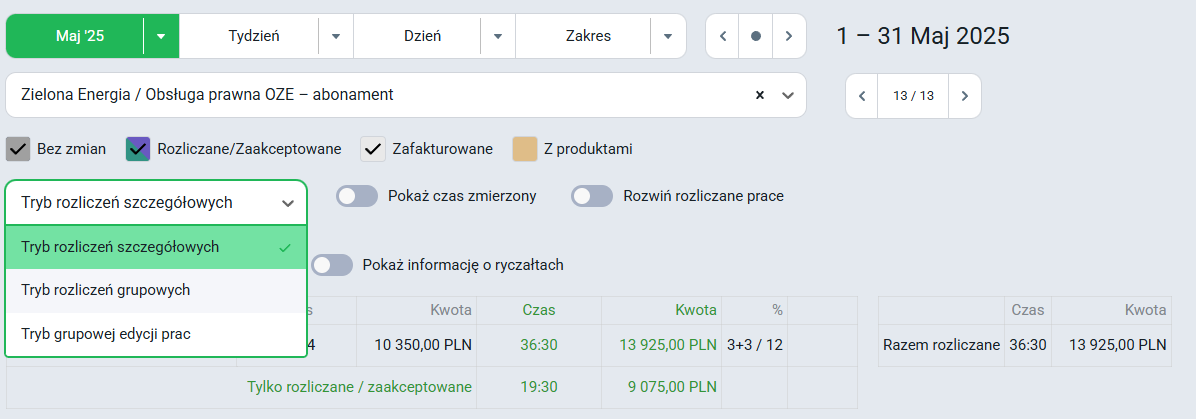Click the Z produktami color box
1196x419 pixels.
[x=525, y=149]
